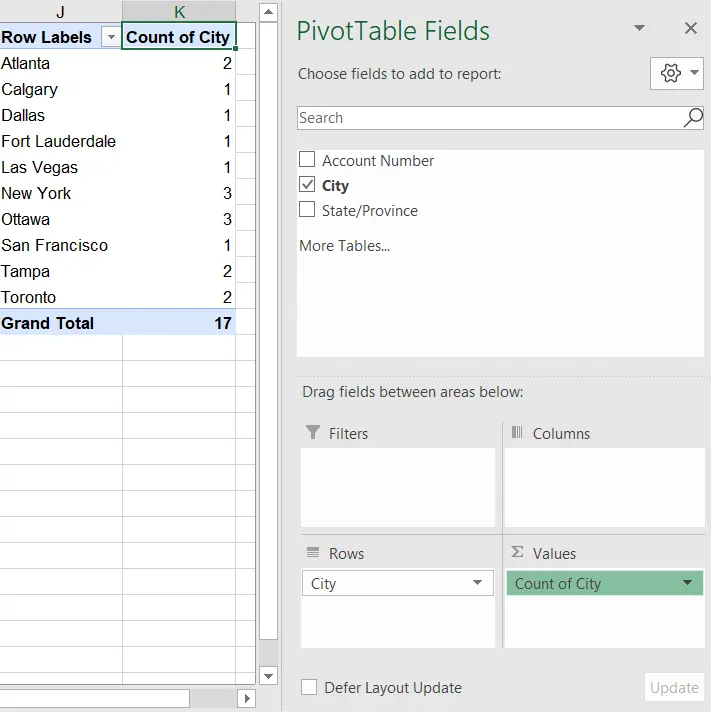Click the Filters area funnel icon
Screen dimensions: 711x712
point(311,433)
